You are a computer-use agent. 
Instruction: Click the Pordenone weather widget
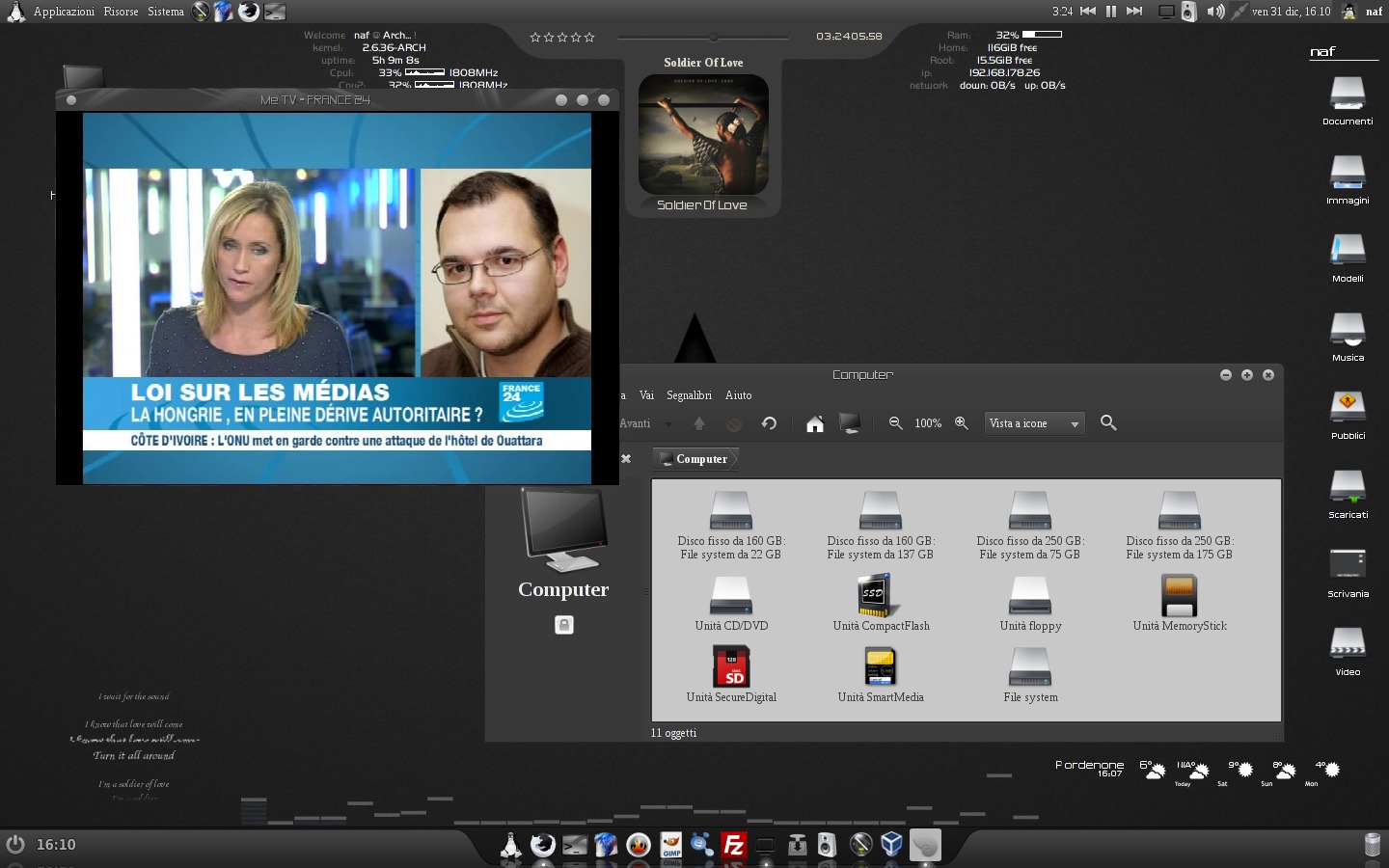[x=1197, y=772]
